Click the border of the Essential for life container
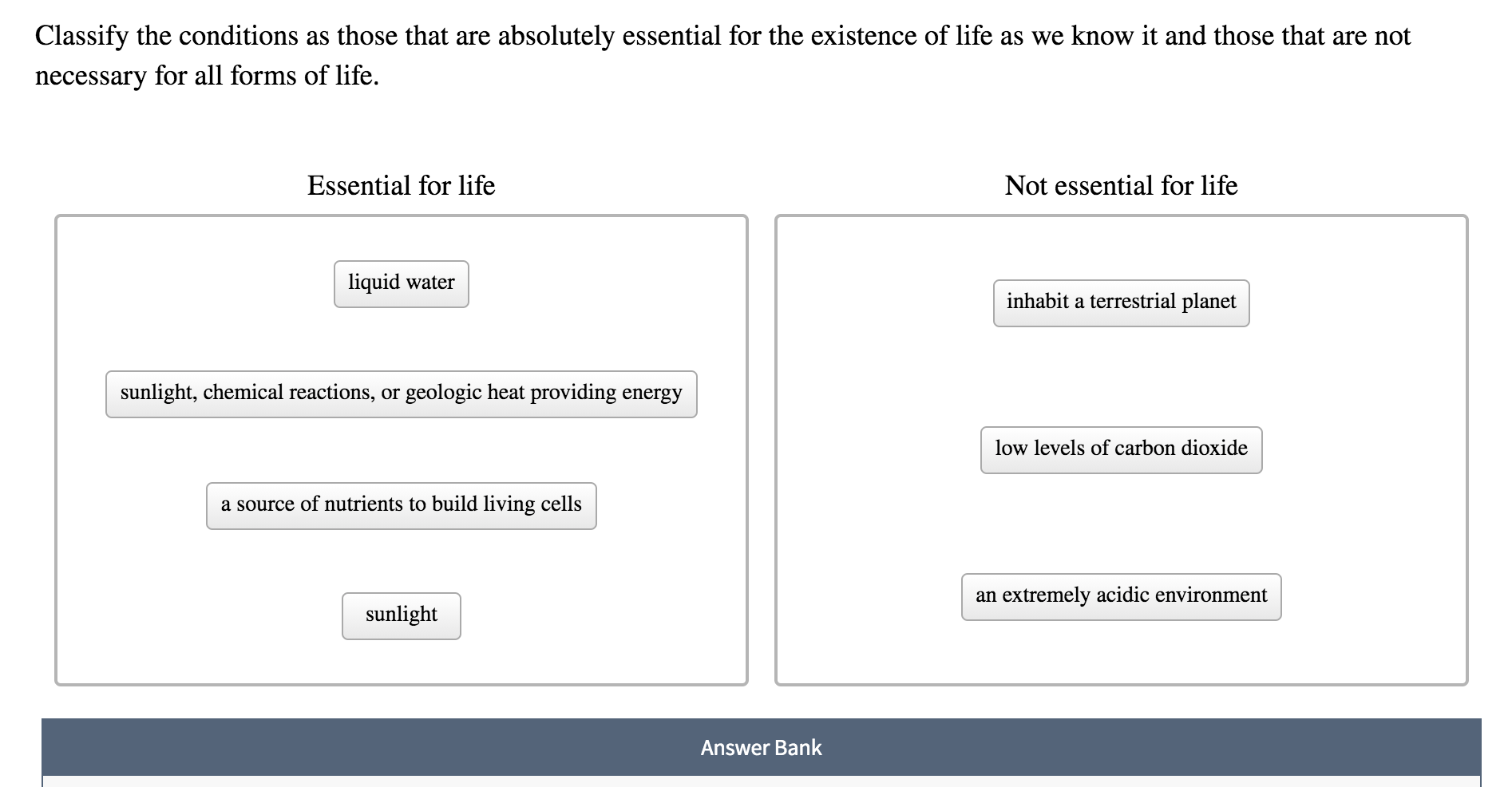The image size is (1512, 787). [x=56, y=447]
